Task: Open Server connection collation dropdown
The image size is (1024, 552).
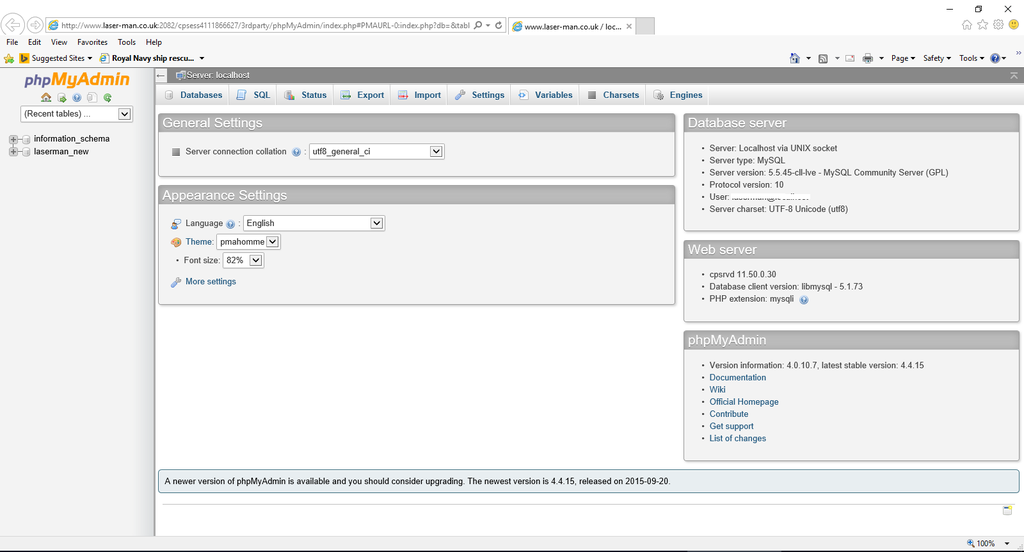Action: pyautogui.click(x=376, y=152)
